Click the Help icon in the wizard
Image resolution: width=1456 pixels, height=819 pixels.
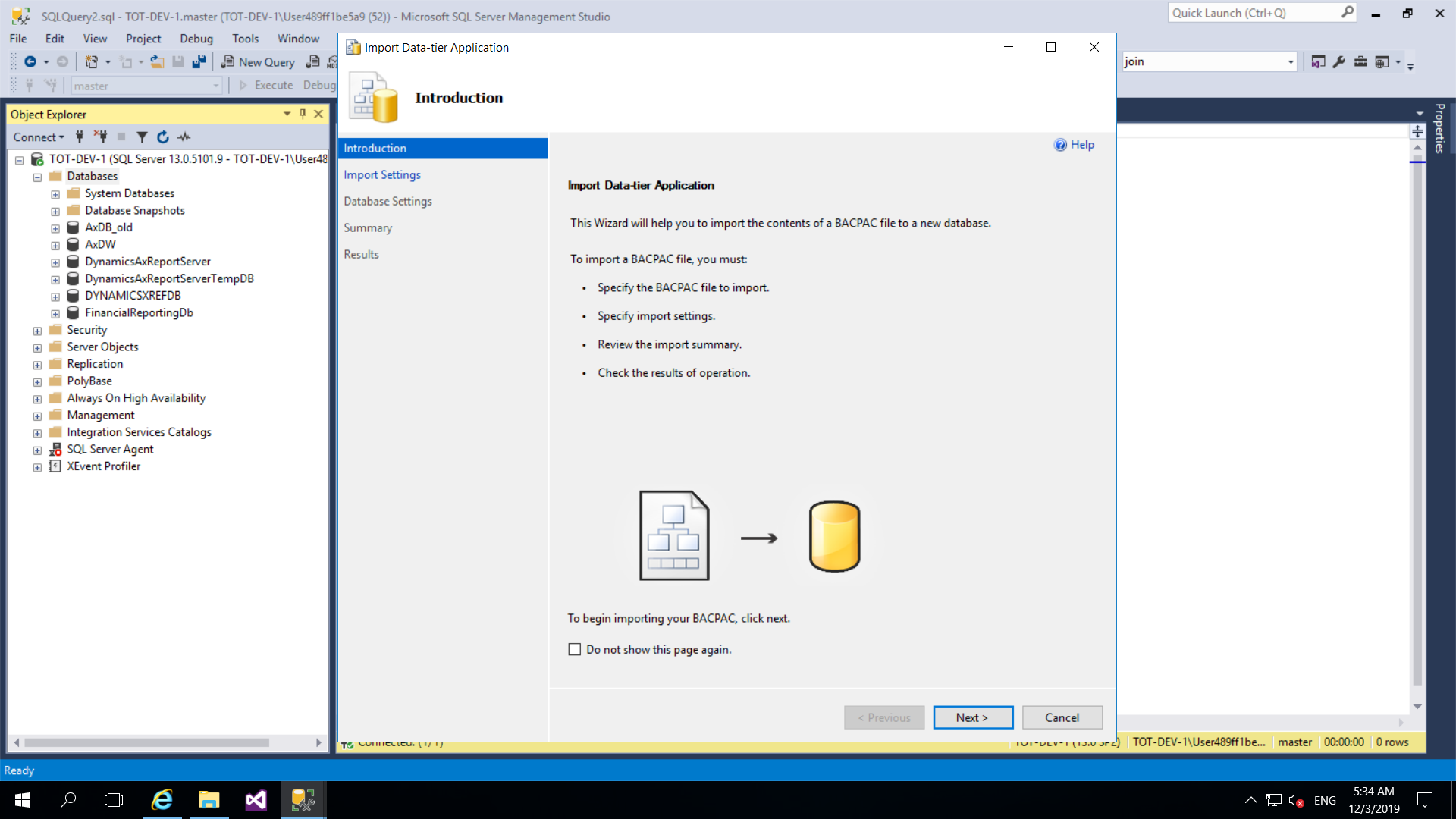click(x=1060, y=145)
